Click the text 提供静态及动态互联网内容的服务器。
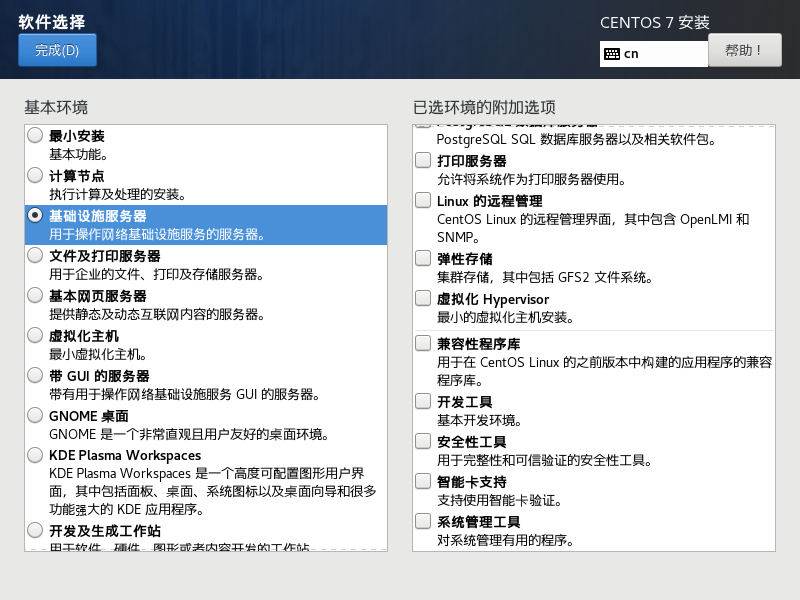This screenshot has height=600, width=800. tap(157, 314)
